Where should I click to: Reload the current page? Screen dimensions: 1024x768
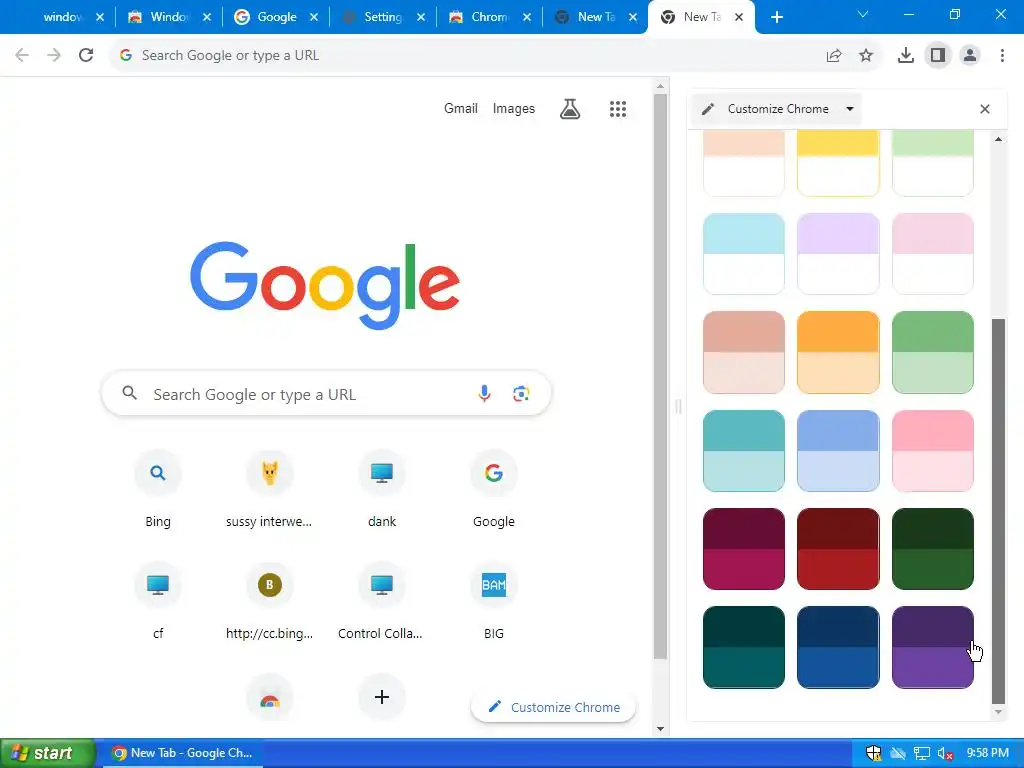(86, 56)
